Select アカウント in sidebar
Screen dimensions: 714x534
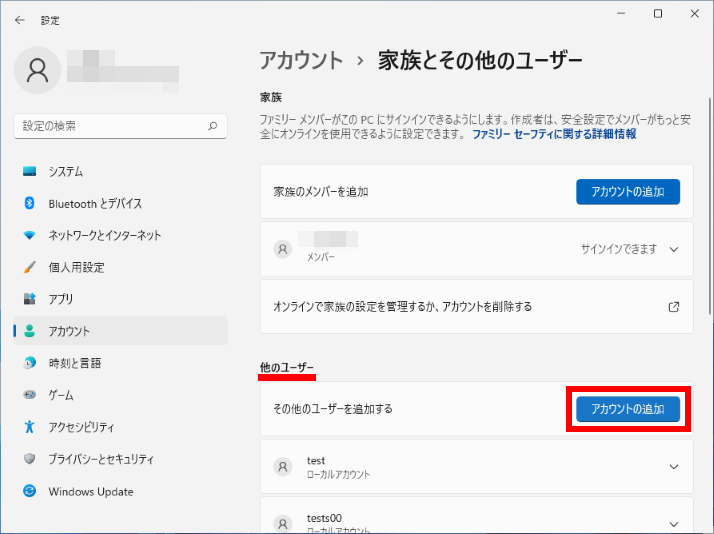pos(121,331)
